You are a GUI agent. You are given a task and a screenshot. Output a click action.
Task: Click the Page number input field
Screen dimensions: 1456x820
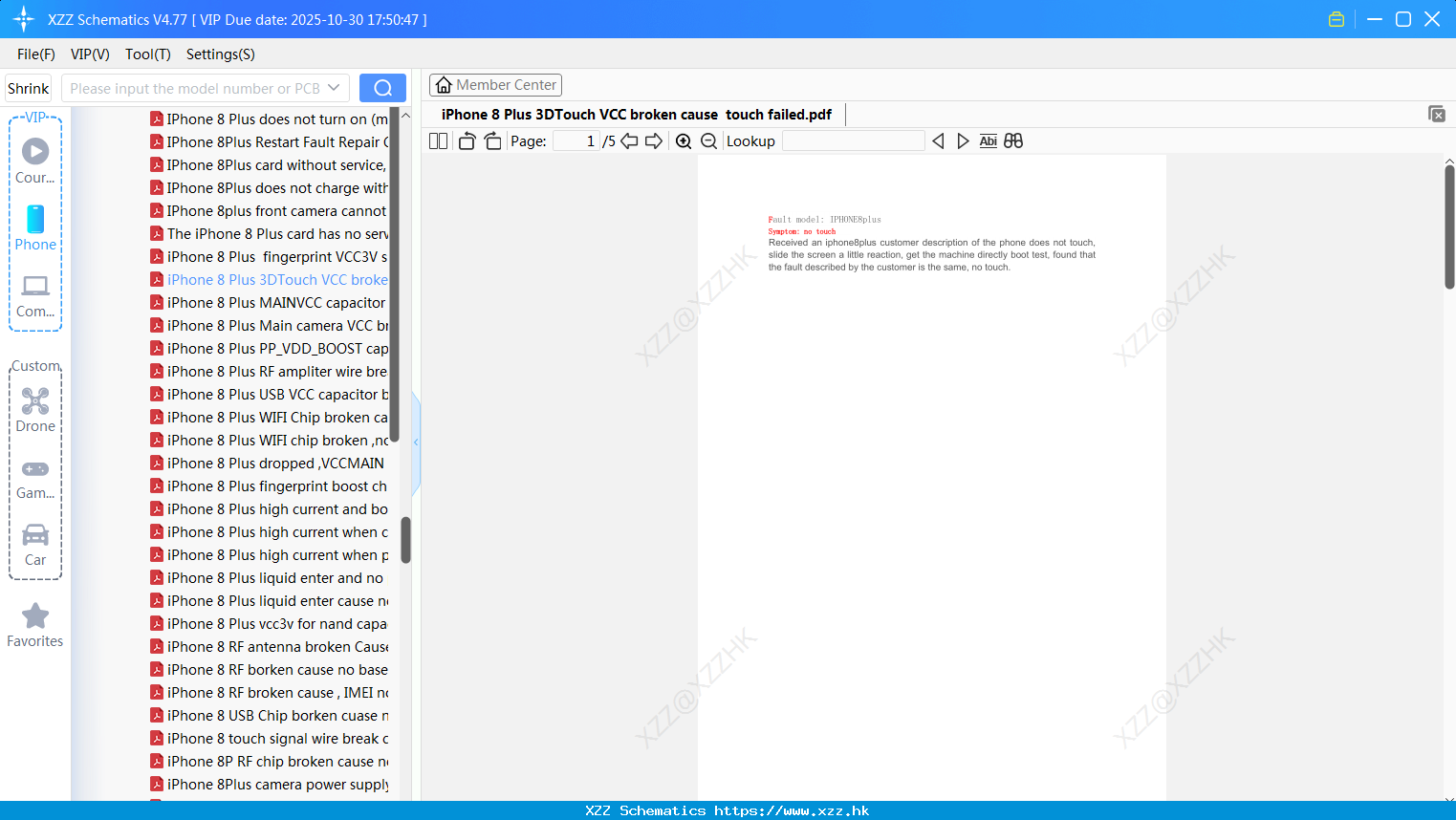click(576, 141)
